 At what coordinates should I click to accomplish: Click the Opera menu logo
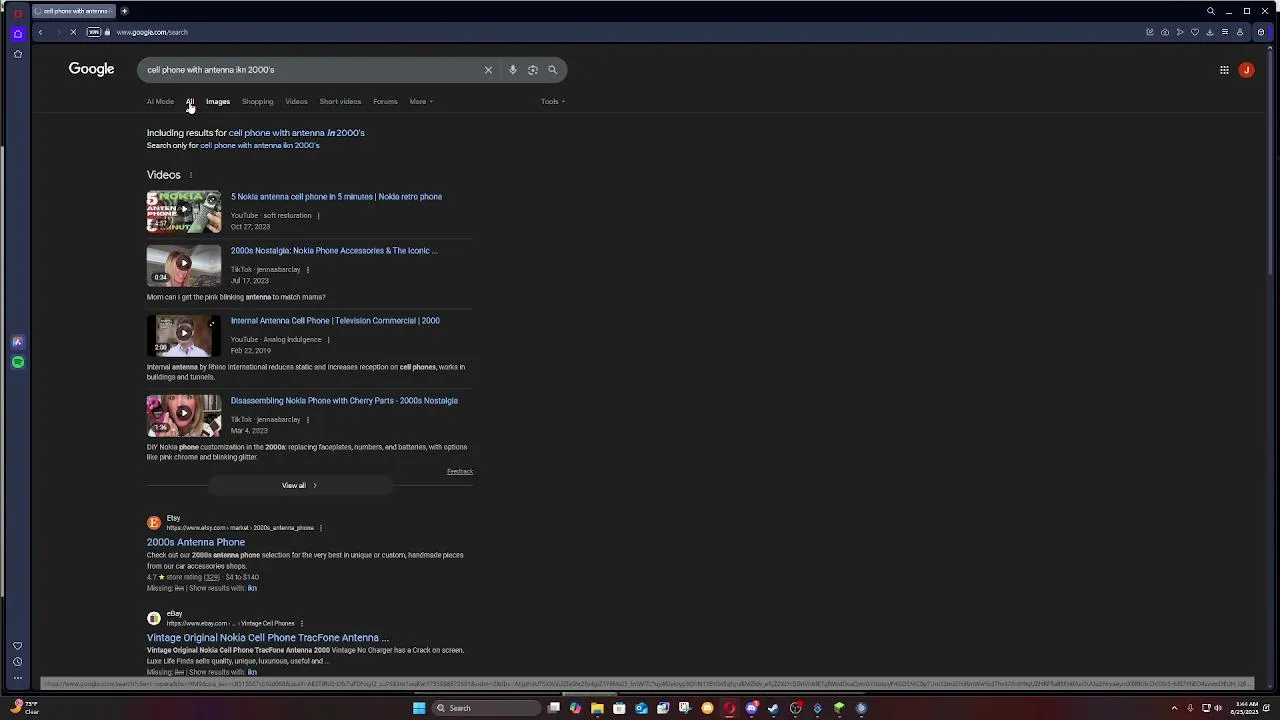[x=17, y=12]
